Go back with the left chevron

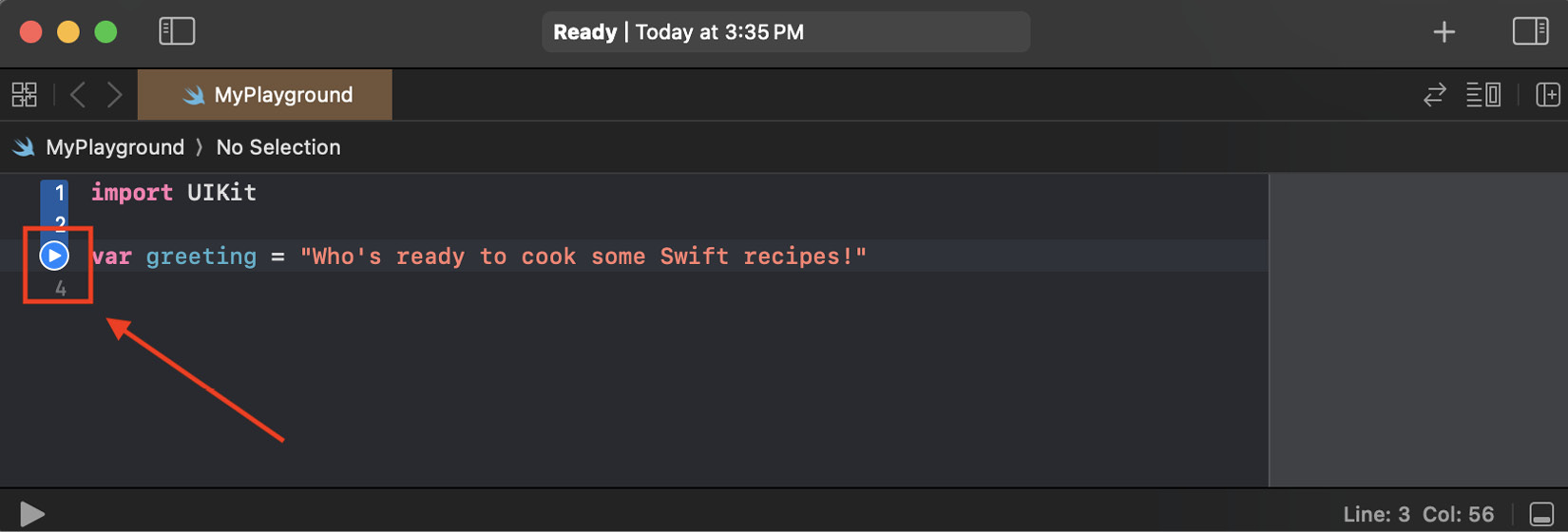point(78,95)
